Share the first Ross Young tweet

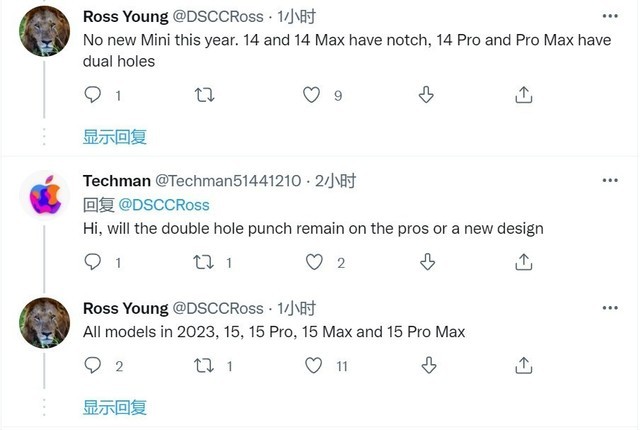coord(523,95)
